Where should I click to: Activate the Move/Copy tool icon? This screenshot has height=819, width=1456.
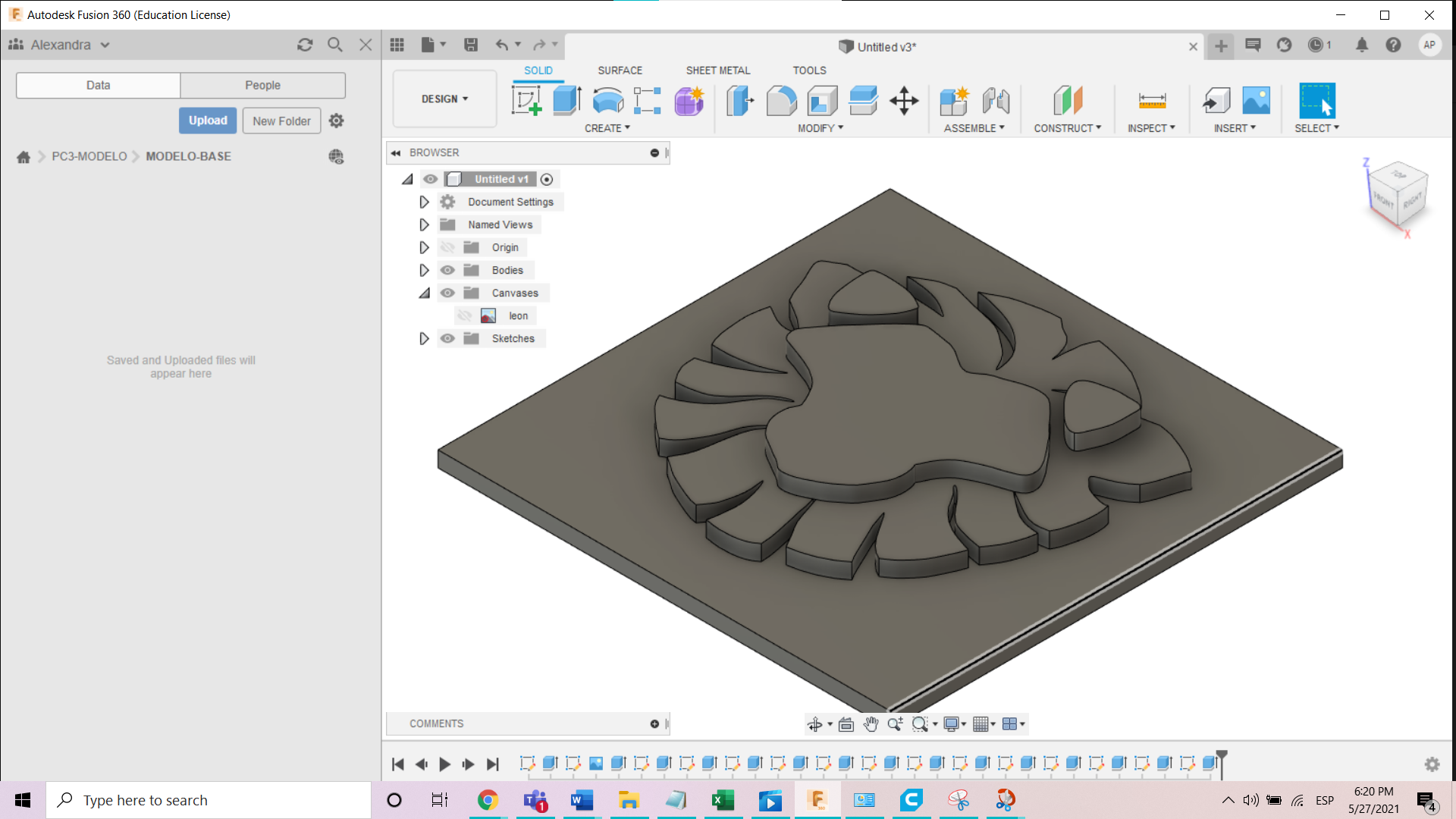click(904, 100)
